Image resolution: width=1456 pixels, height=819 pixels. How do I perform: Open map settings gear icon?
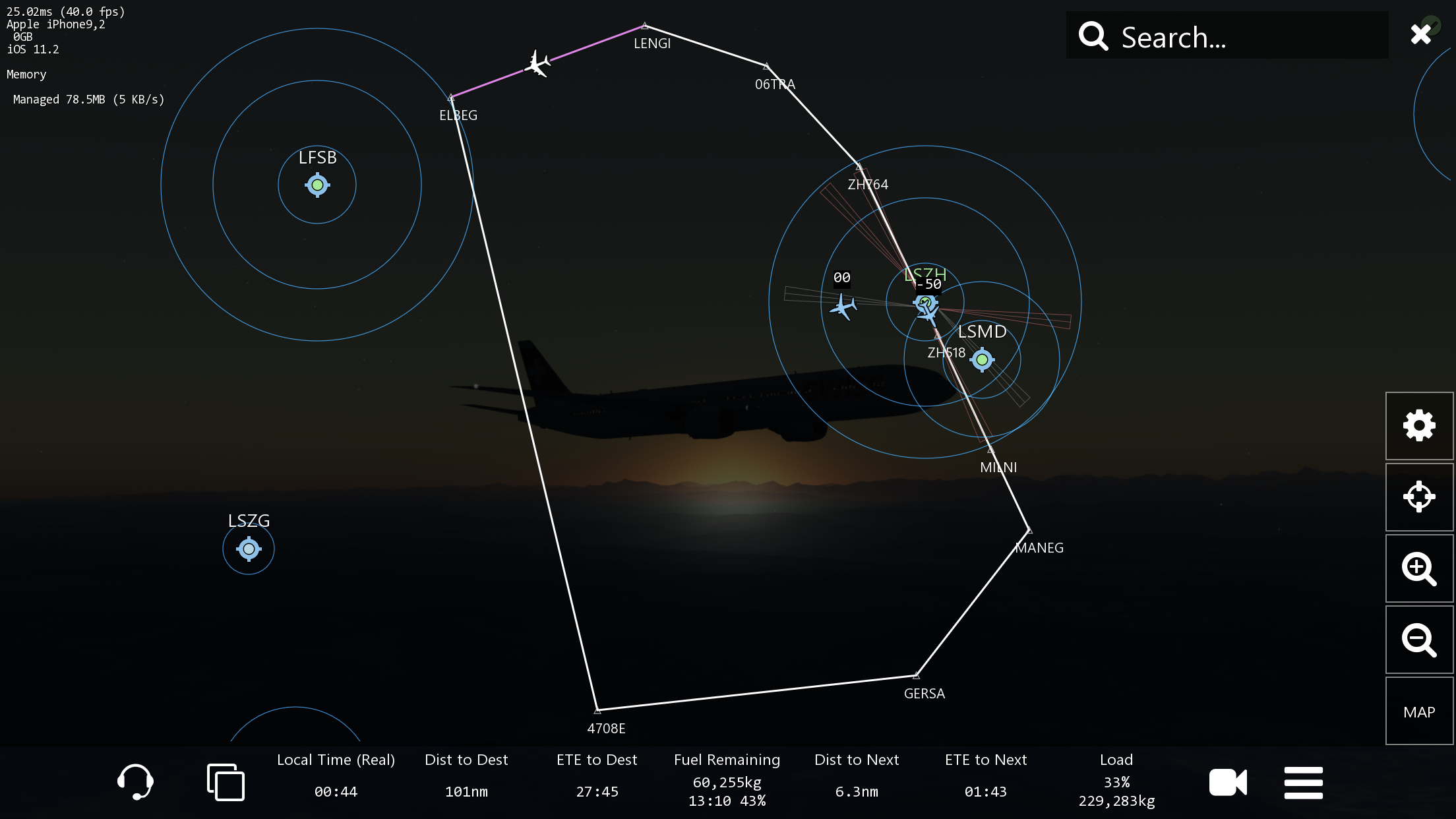click(x=1419, y=426)
